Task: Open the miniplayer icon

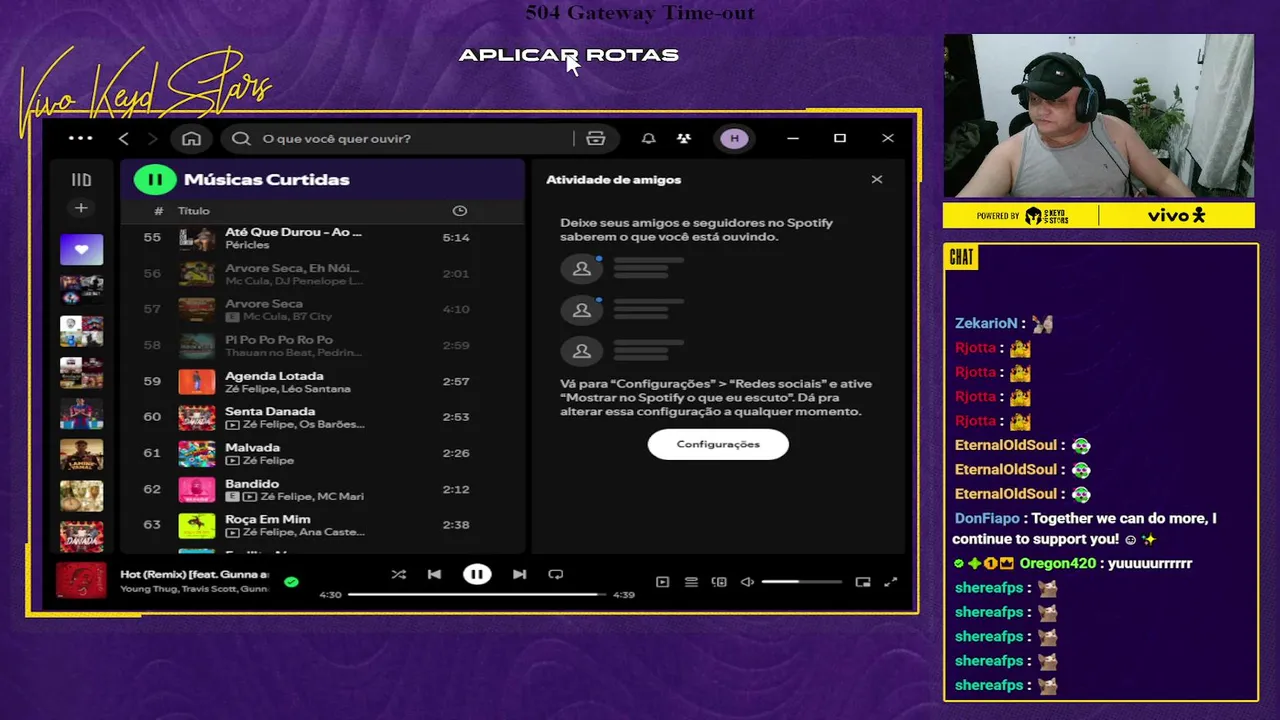Action: point(863,582)
